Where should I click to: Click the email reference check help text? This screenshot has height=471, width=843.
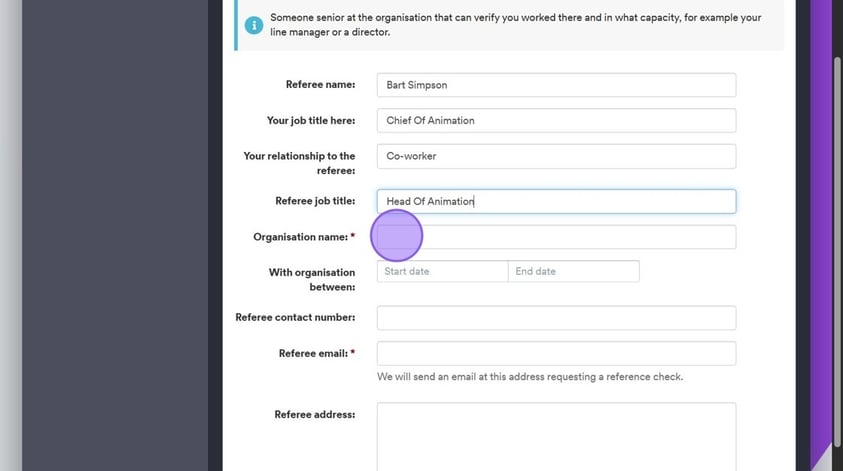coord(529,377)
